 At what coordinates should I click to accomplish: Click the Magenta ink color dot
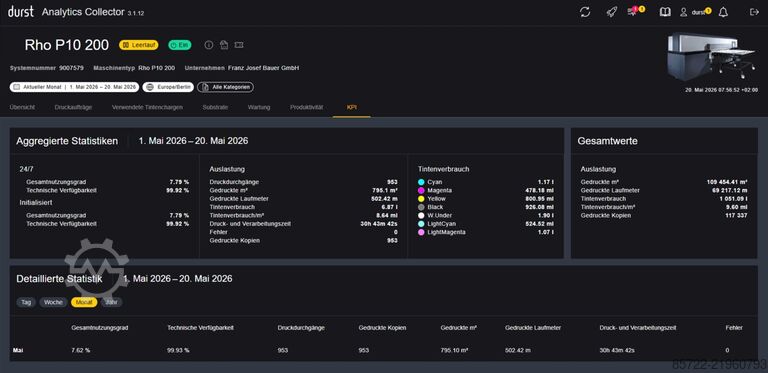[421, 190]
